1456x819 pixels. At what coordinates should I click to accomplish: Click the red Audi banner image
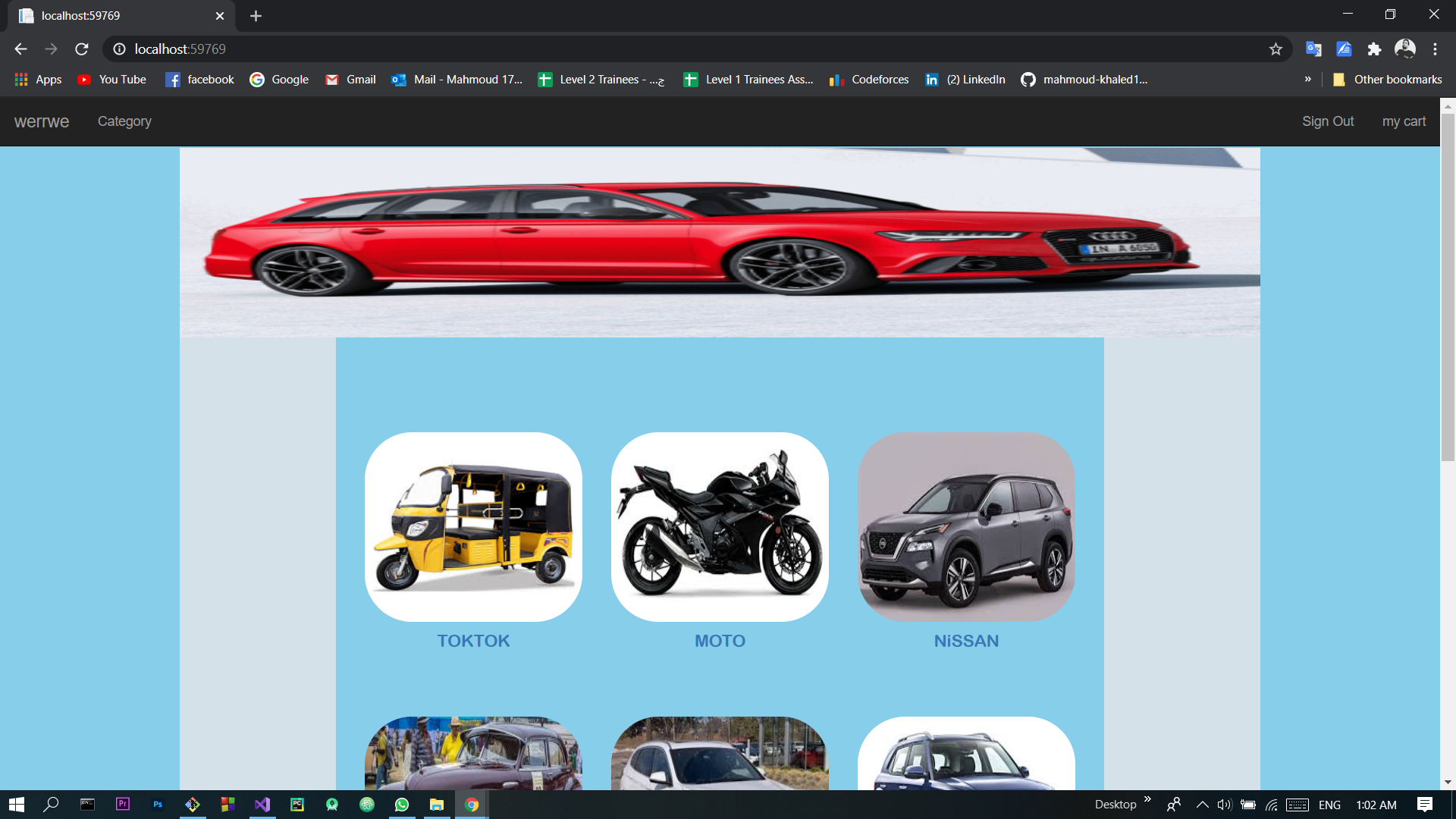tap(720, 243)
